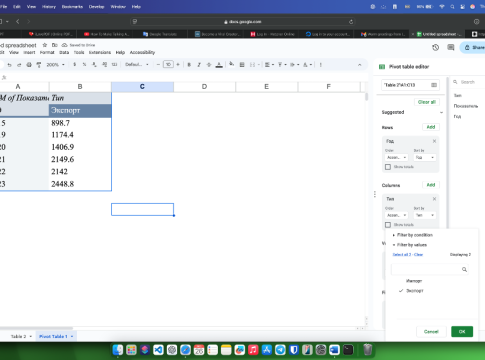Open Safari History menu

coord(49,6)
